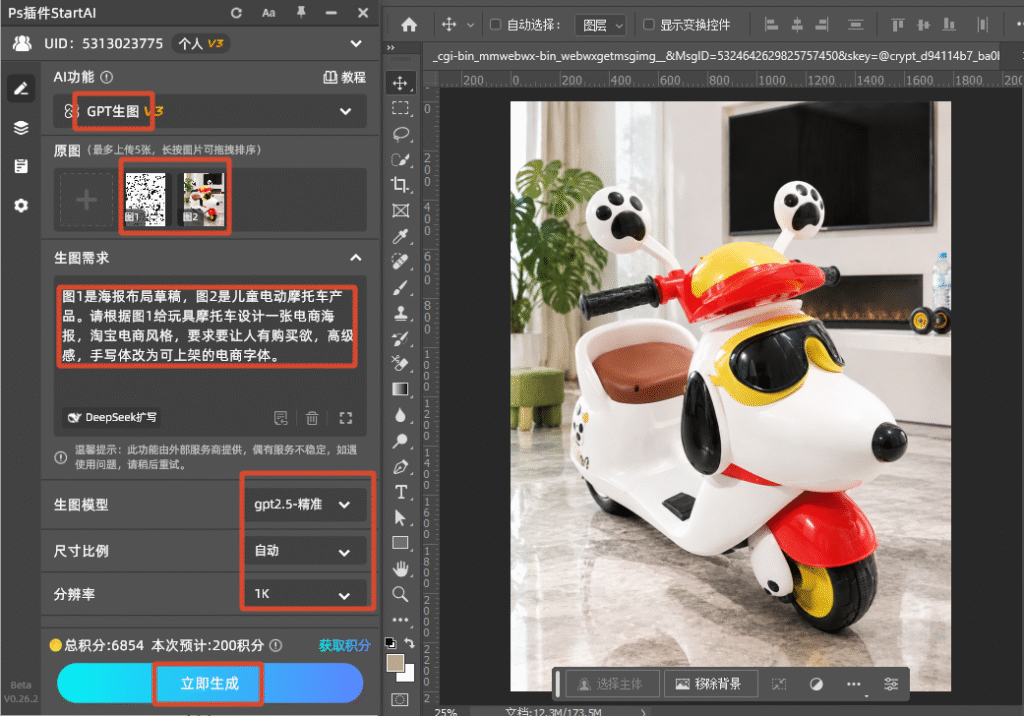Click the 移除背景 button
This screenshot has height=716, width=1024.
pyautogui.click(x=711, y=684)
